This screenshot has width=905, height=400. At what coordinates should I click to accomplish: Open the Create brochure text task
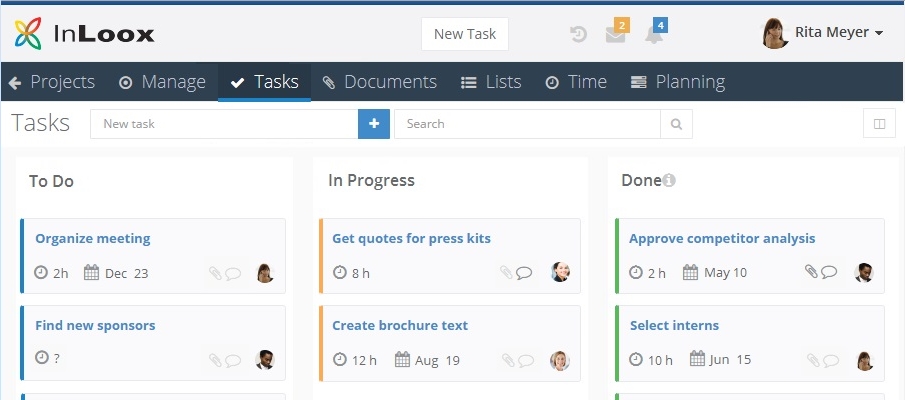400,325
